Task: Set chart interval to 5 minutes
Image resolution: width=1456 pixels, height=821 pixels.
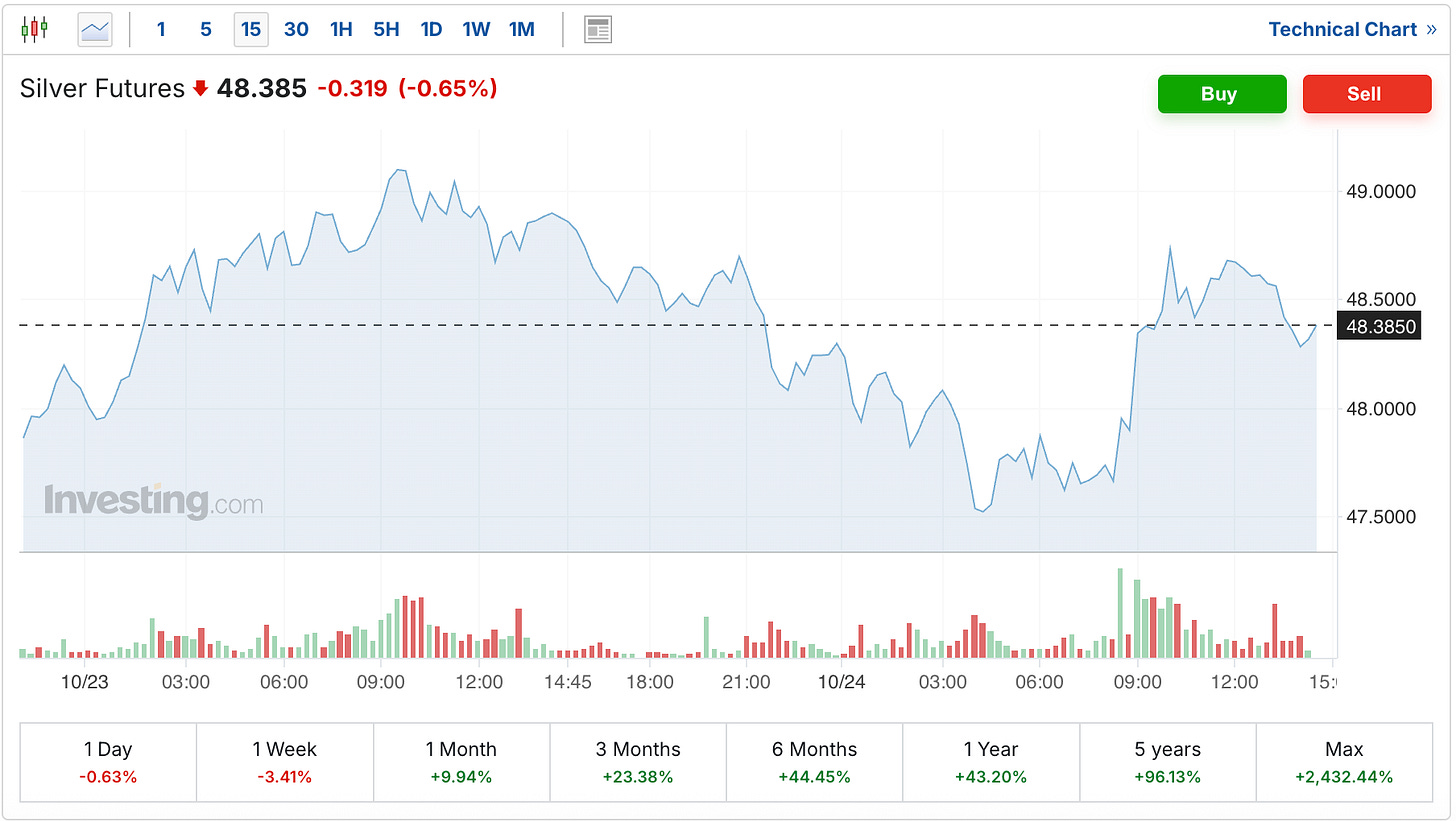Action: coord(206,29)
